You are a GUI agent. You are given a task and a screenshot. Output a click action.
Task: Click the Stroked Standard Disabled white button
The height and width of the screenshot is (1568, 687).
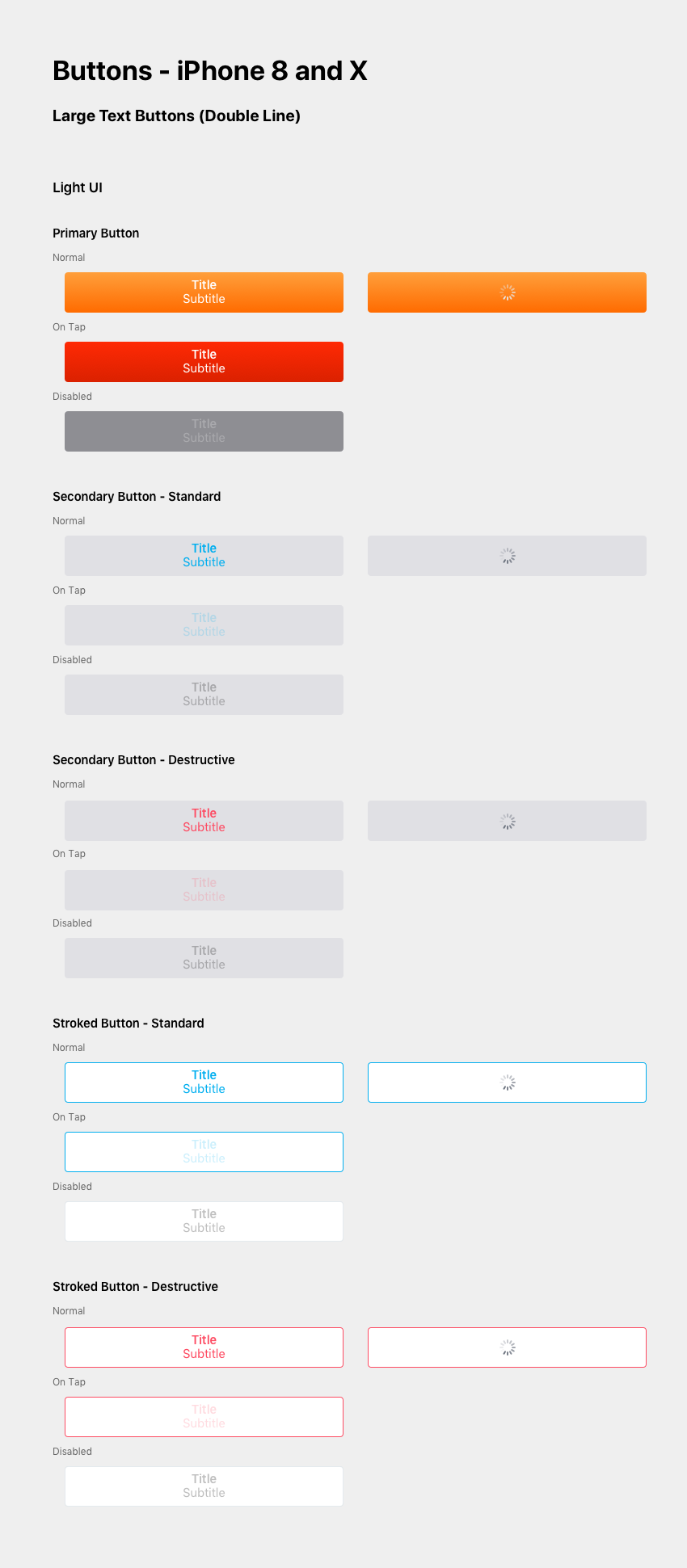point(204,1221)
